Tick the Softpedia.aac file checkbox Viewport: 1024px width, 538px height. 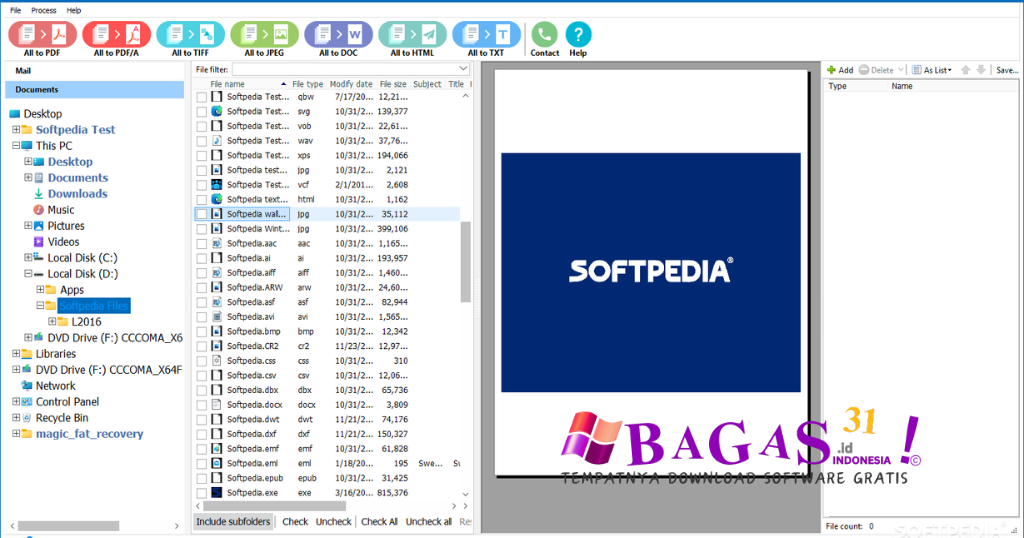(x=202, y=244)
